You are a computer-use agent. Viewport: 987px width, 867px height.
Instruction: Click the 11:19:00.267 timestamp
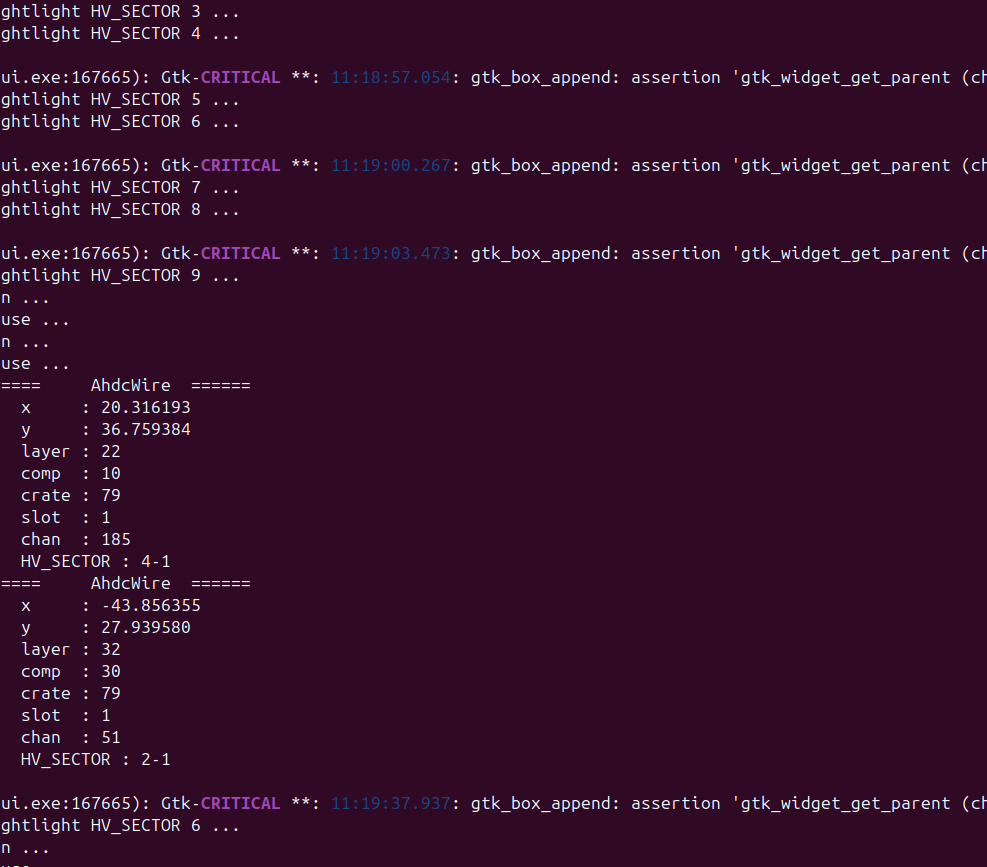[391, 166]
